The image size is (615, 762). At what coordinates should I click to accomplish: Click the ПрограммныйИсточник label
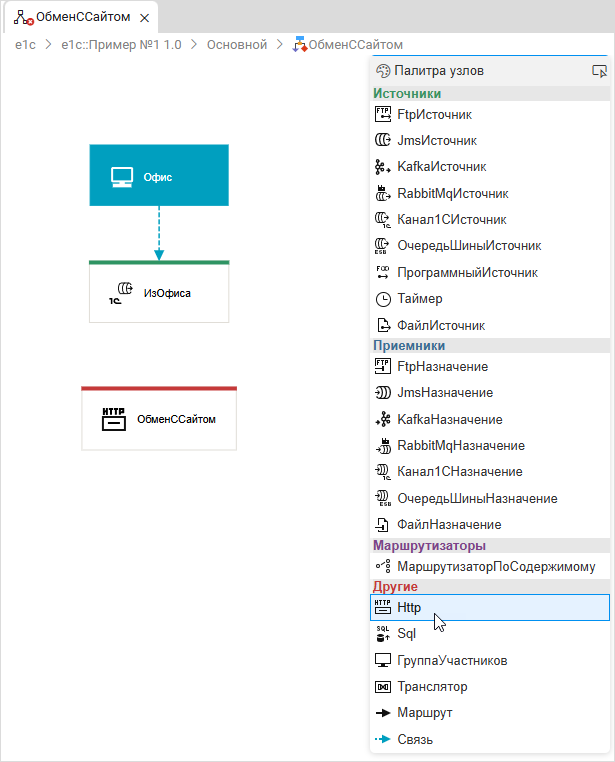coord(467,273)
